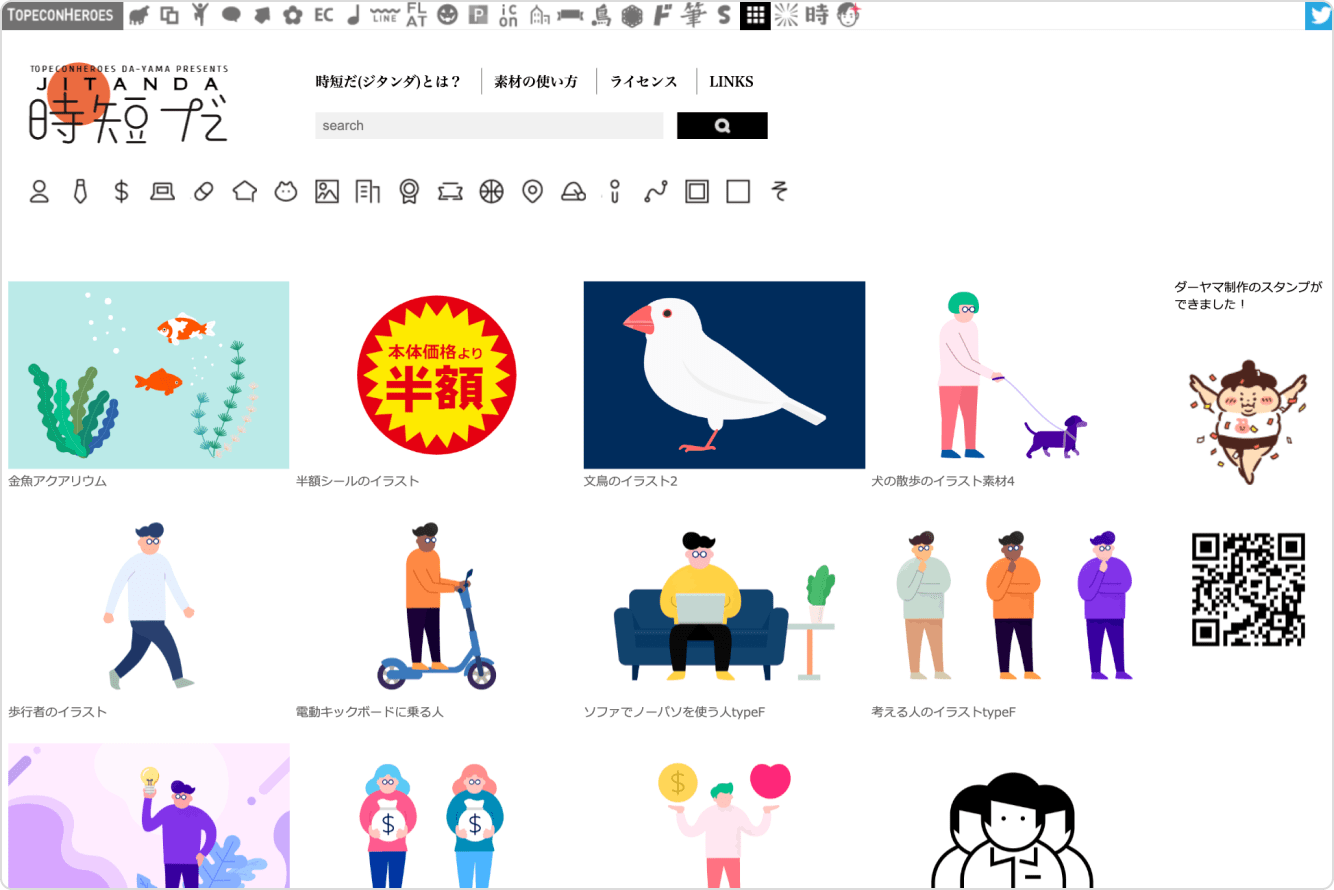Image resolution: width=1334 pixels, height=890 pixels.
Task: Click the QR code image
Action: pyautogui.click(x=1248, y=590)
